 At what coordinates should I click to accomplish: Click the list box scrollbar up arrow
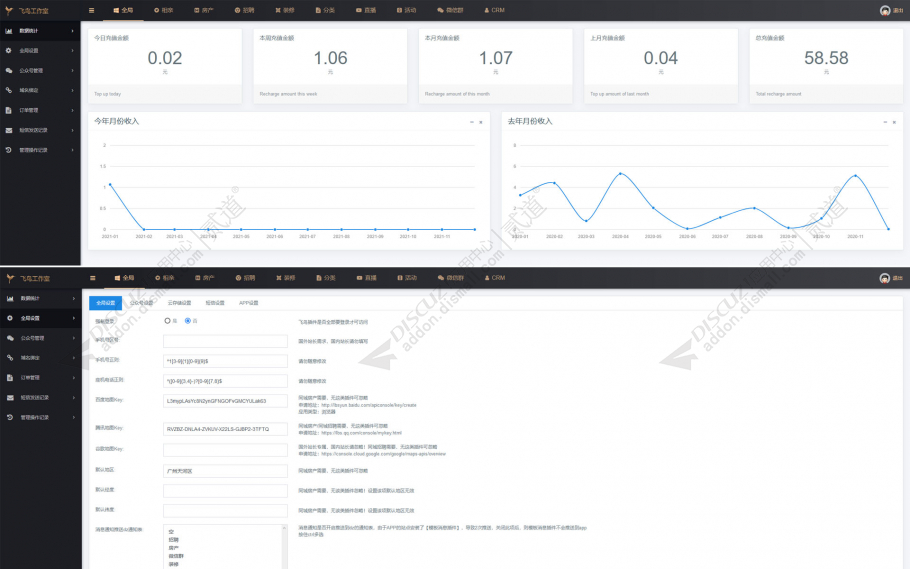point(284,528)
